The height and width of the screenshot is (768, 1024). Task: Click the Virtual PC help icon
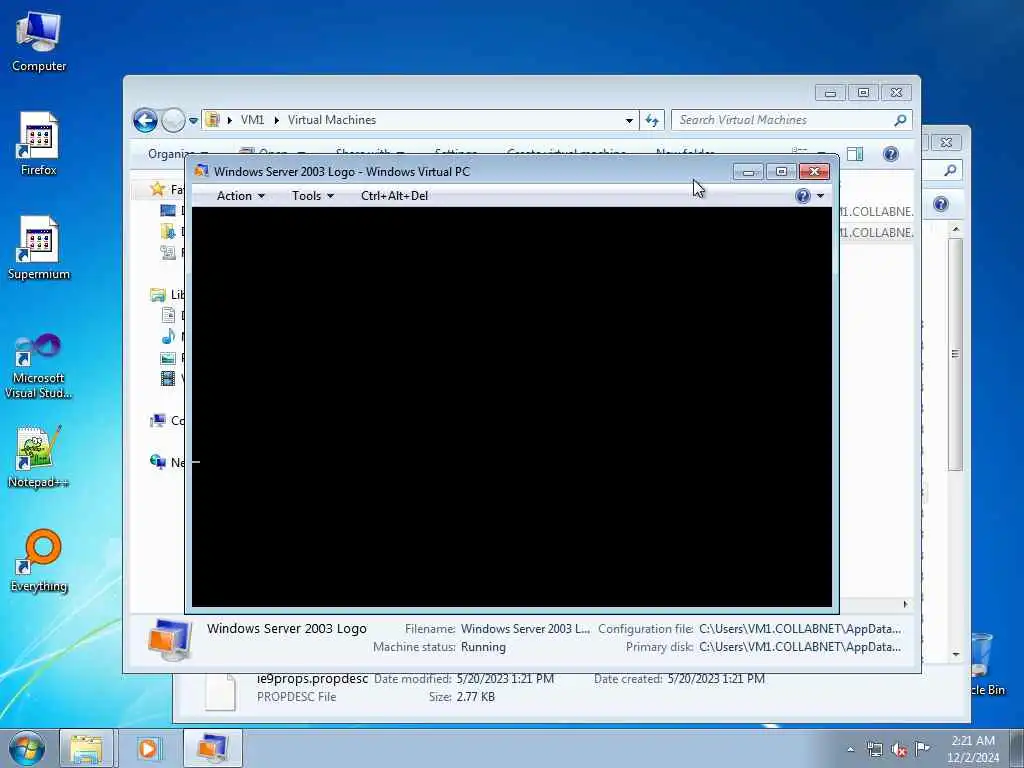803,196
